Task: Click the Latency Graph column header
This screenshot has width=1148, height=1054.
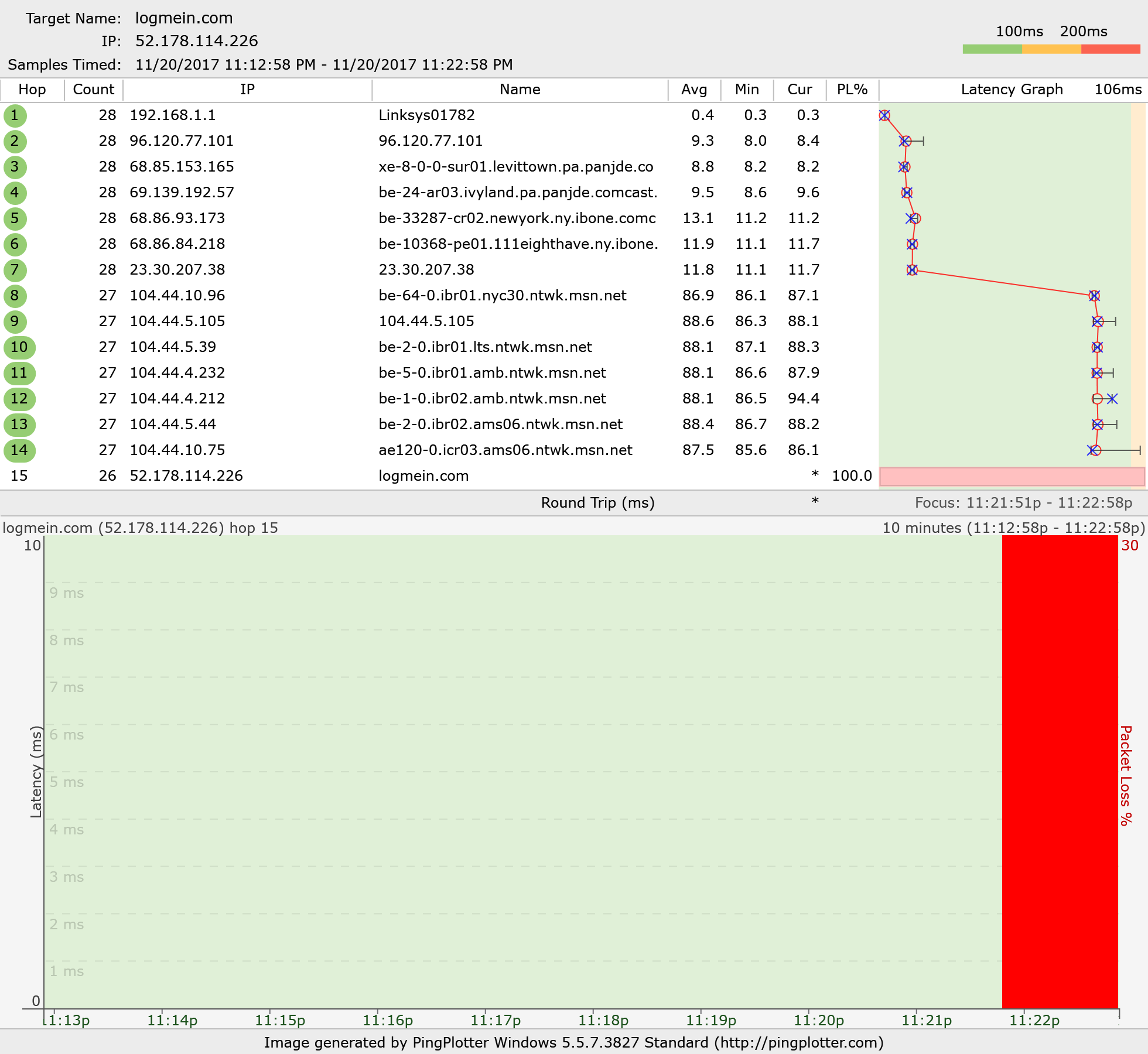Action: pyautogui.click(x=1011, y=90)
